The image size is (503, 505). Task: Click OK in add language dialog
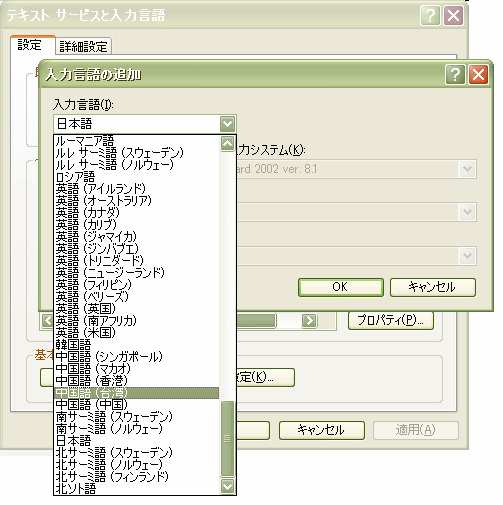tap(341, 287)
